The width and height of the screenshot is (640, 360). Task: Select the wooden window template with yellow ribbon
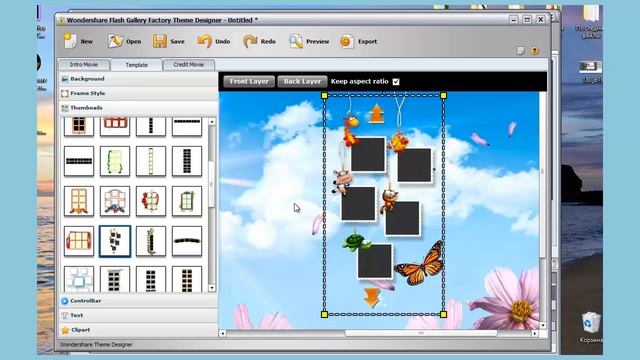click(x=79, y=201)
